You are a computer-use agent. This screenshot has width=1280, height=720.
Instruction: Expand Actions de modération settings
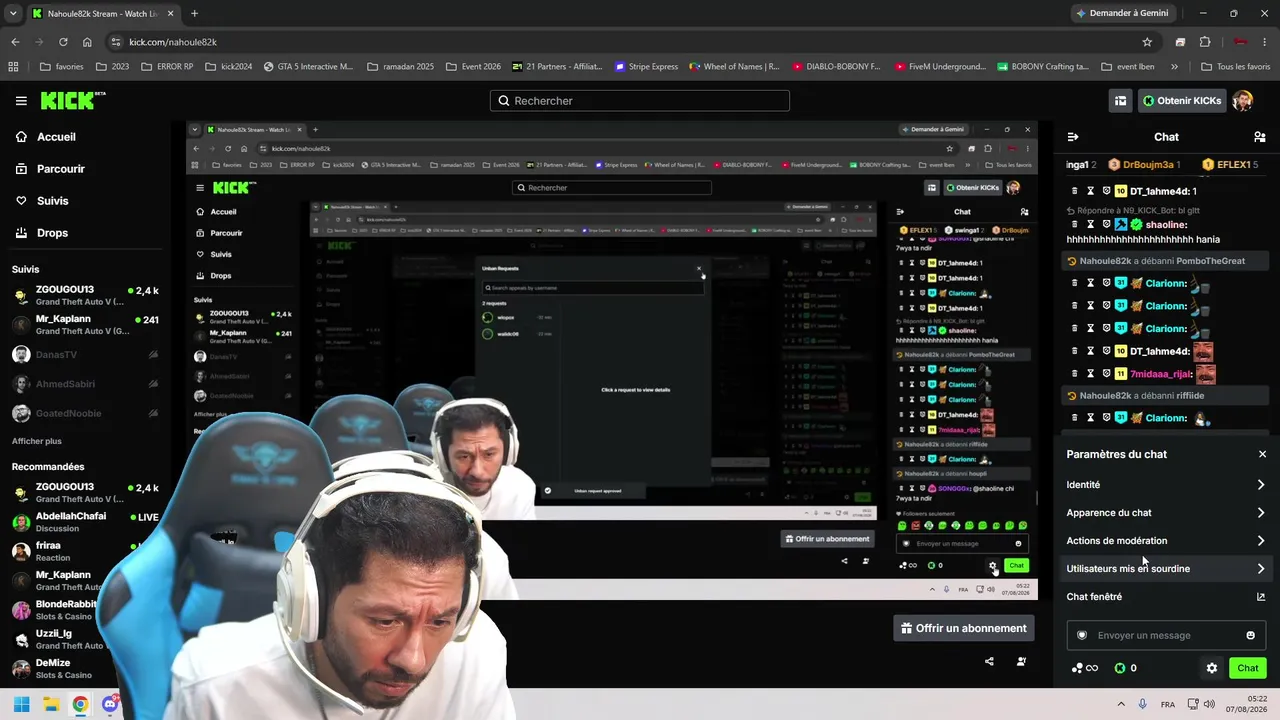pos(1166,541)
